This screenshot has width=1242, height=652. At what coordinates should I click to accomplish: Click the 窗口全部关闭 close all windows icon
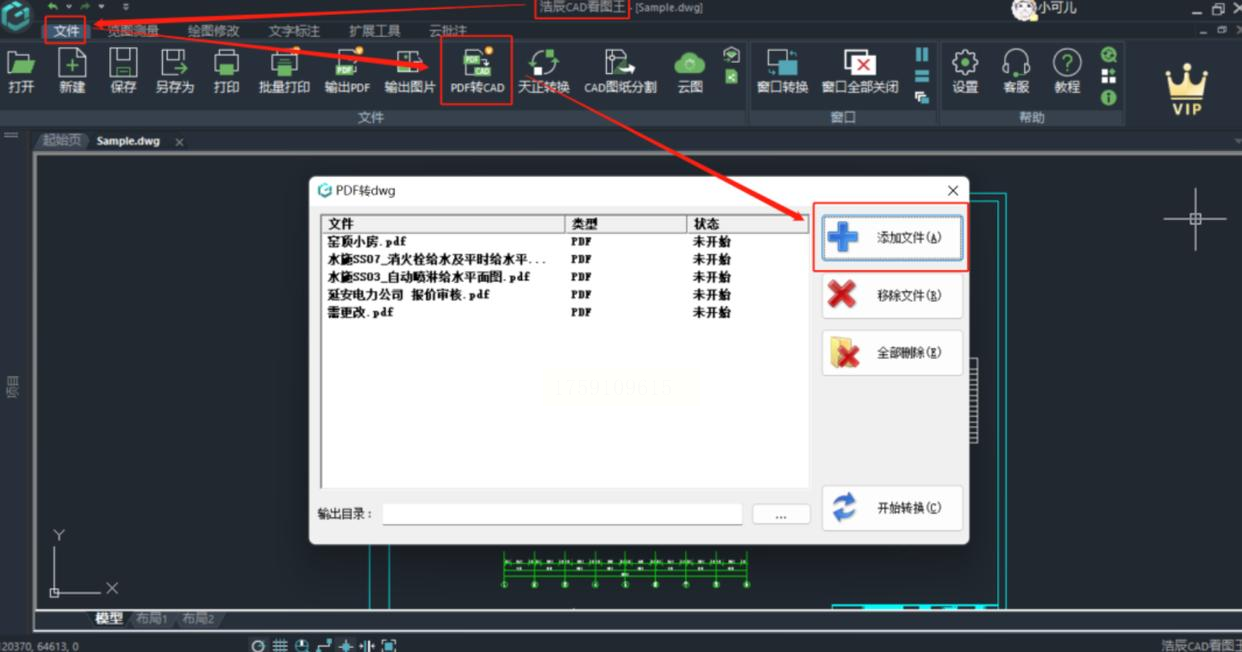(x=859, y=63)
